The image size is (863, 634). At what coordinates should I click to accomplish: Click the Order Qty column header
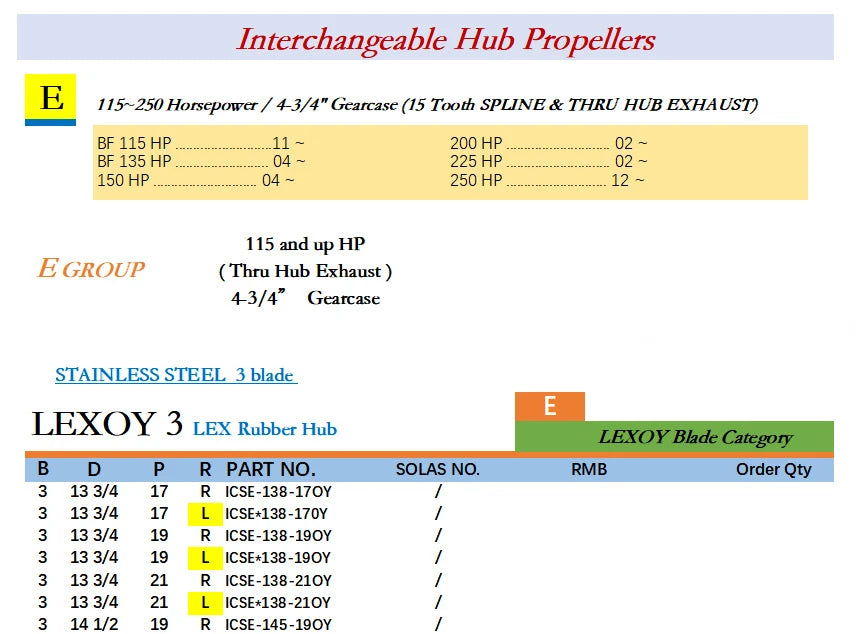pyautogui.click(x=773, y=469)
